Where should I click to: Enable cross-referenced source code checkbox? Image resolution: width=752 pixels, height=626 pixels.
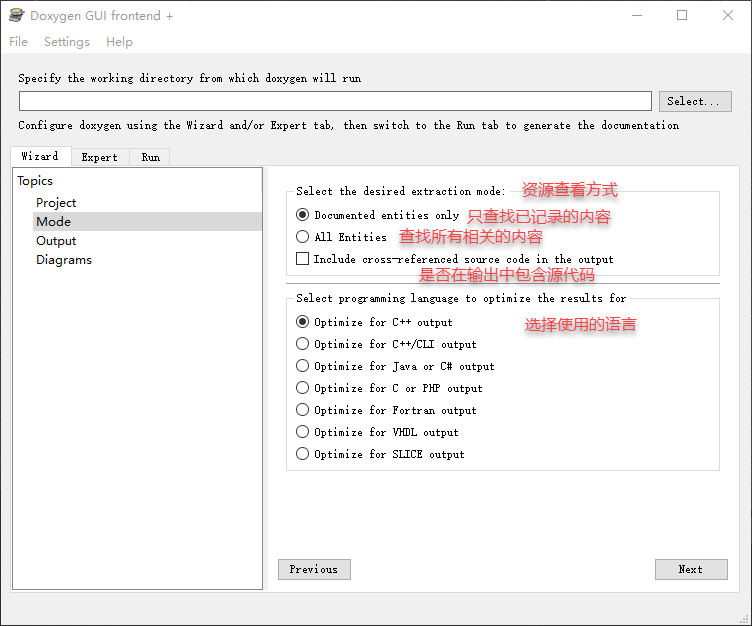302,259
